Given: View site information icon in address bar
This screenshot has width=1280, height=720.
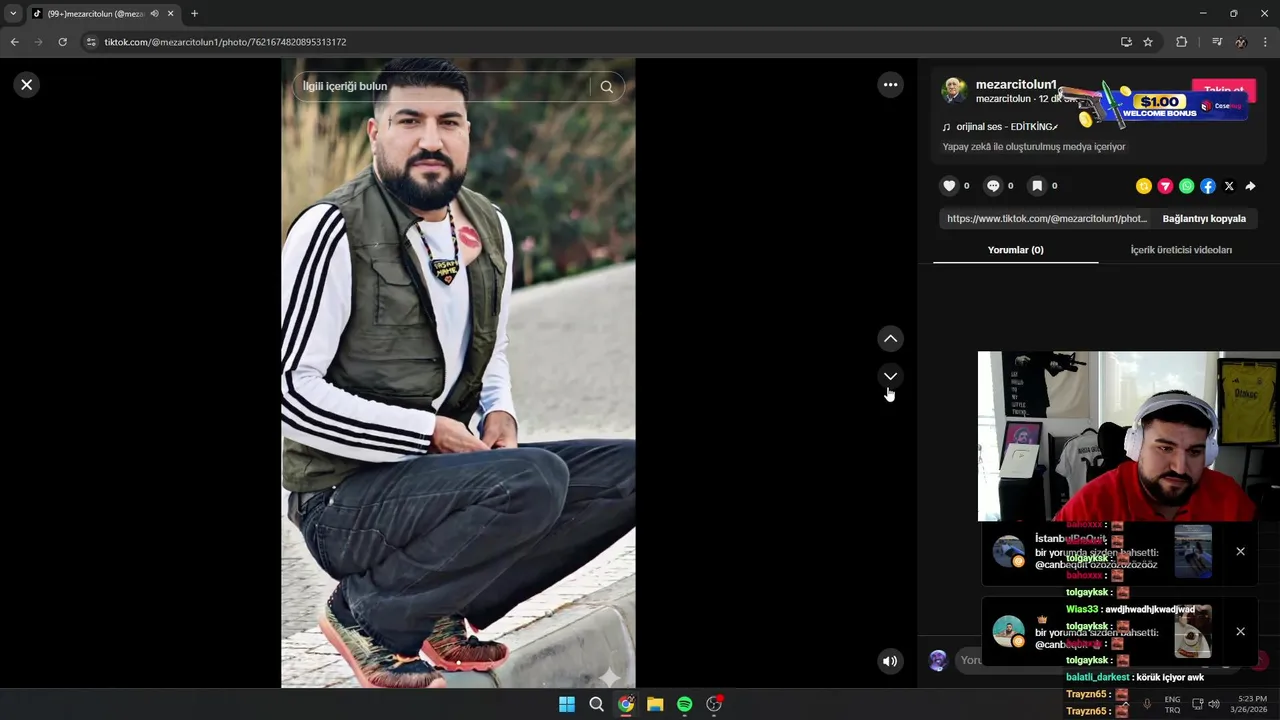Looking at the screenshot, I should click(x=91, y=42).
